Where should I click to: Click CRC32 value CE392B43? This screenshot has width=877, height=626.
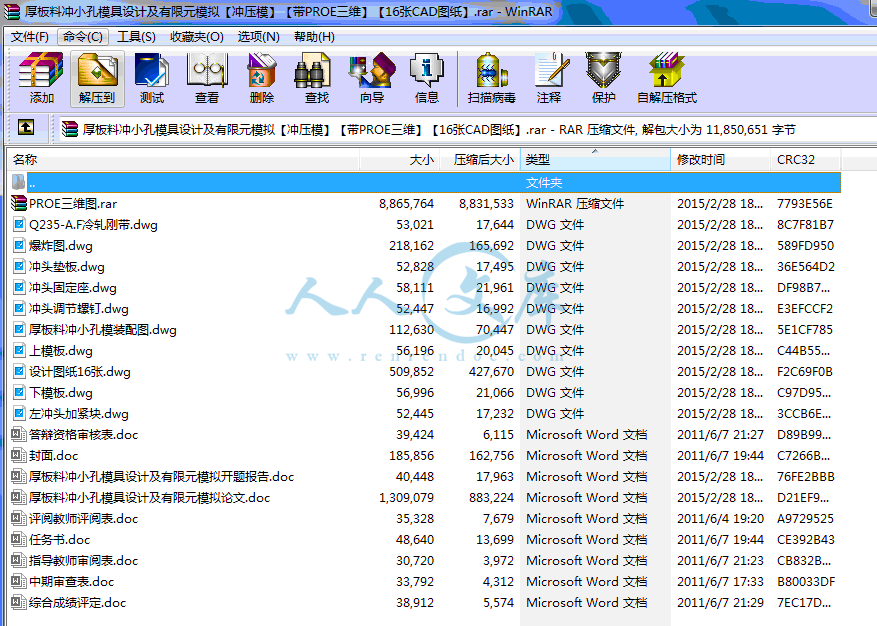pos(806,539)
